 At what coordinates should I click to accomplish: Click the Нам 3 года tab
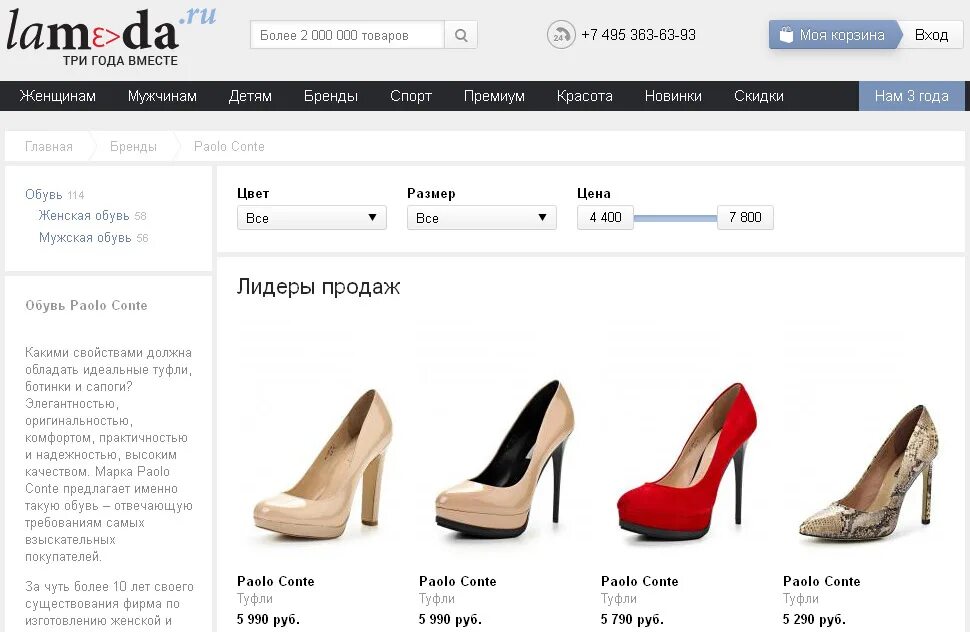coord(911,96)
